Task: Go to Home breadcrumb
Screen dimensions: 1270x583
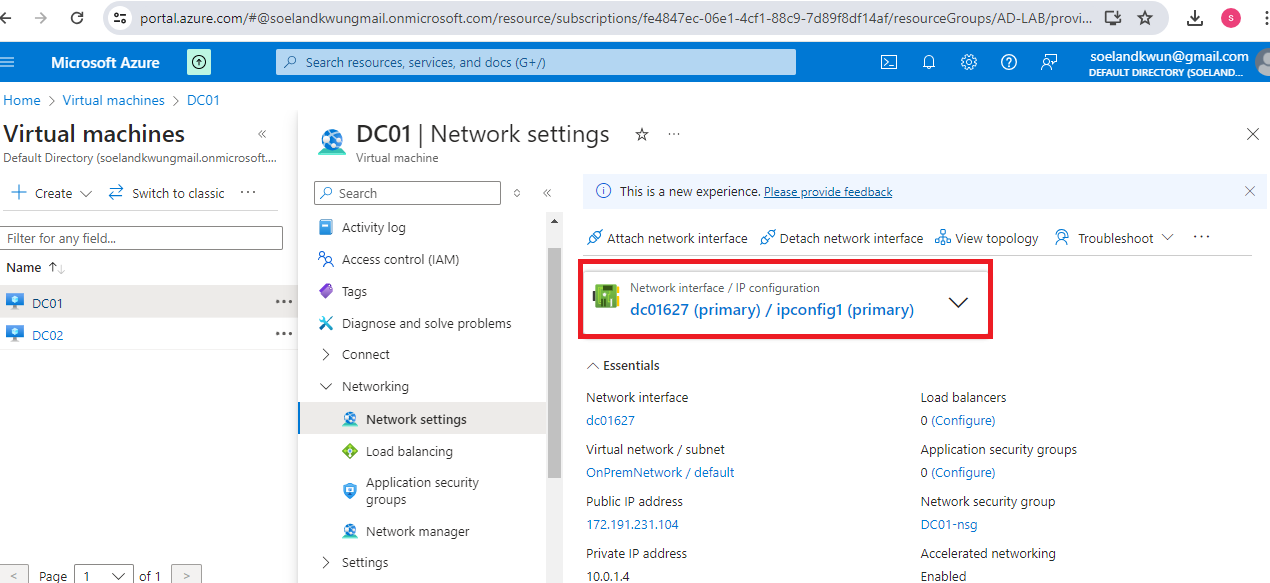Action: coord(22,100)
